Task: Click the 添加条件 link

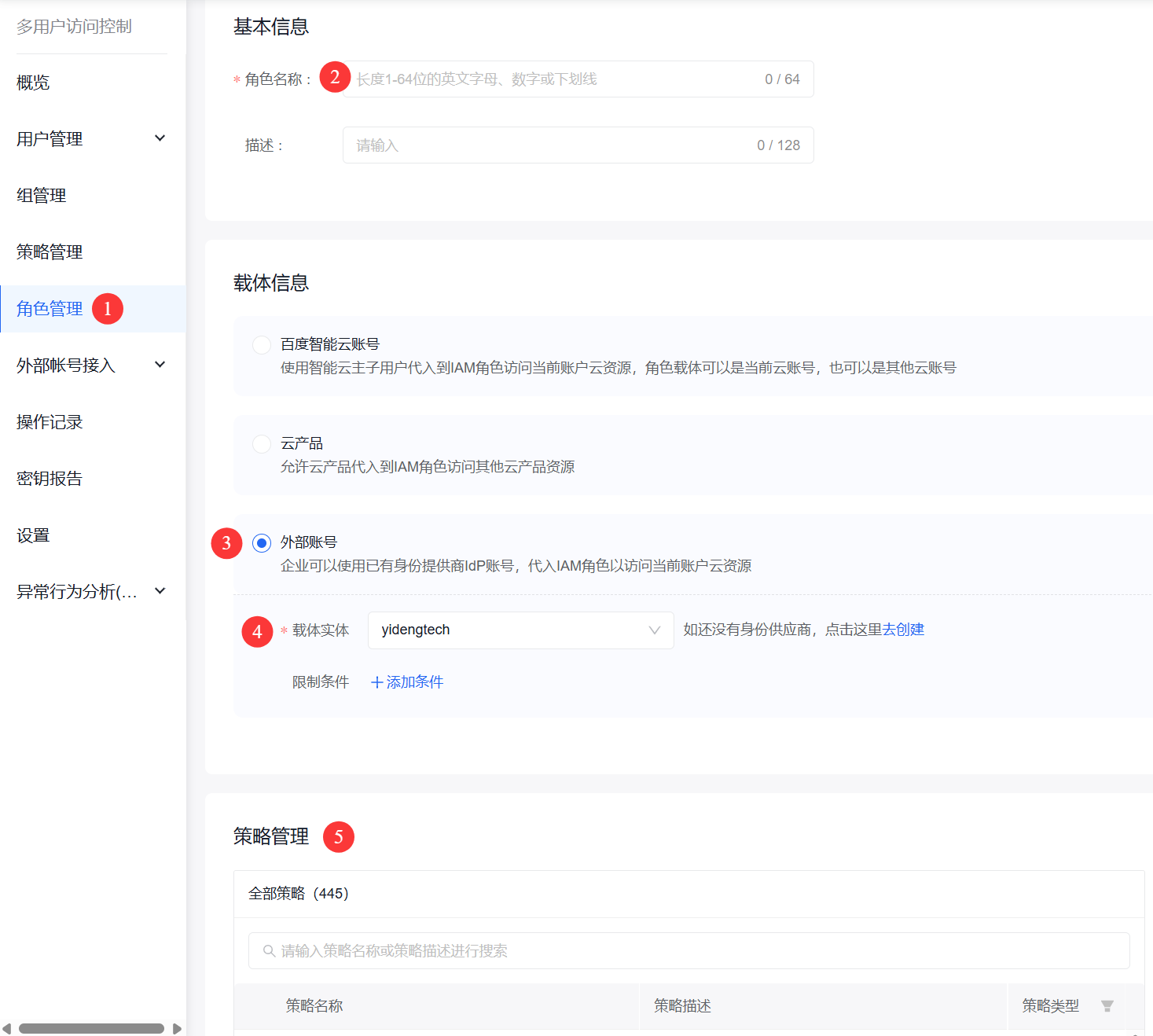Action: point(414,682)
